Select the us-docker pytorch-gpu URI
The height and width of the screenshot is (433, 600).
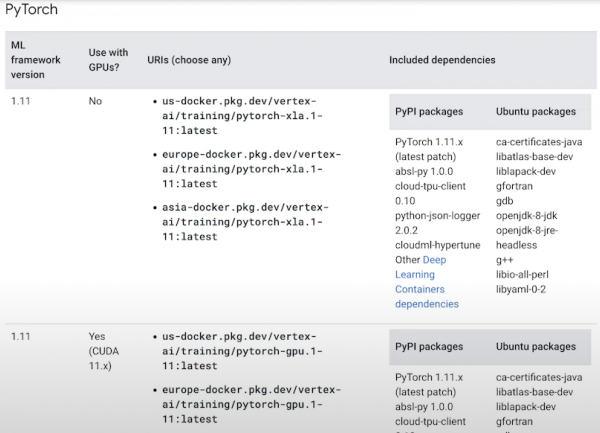tap(242, 351)
